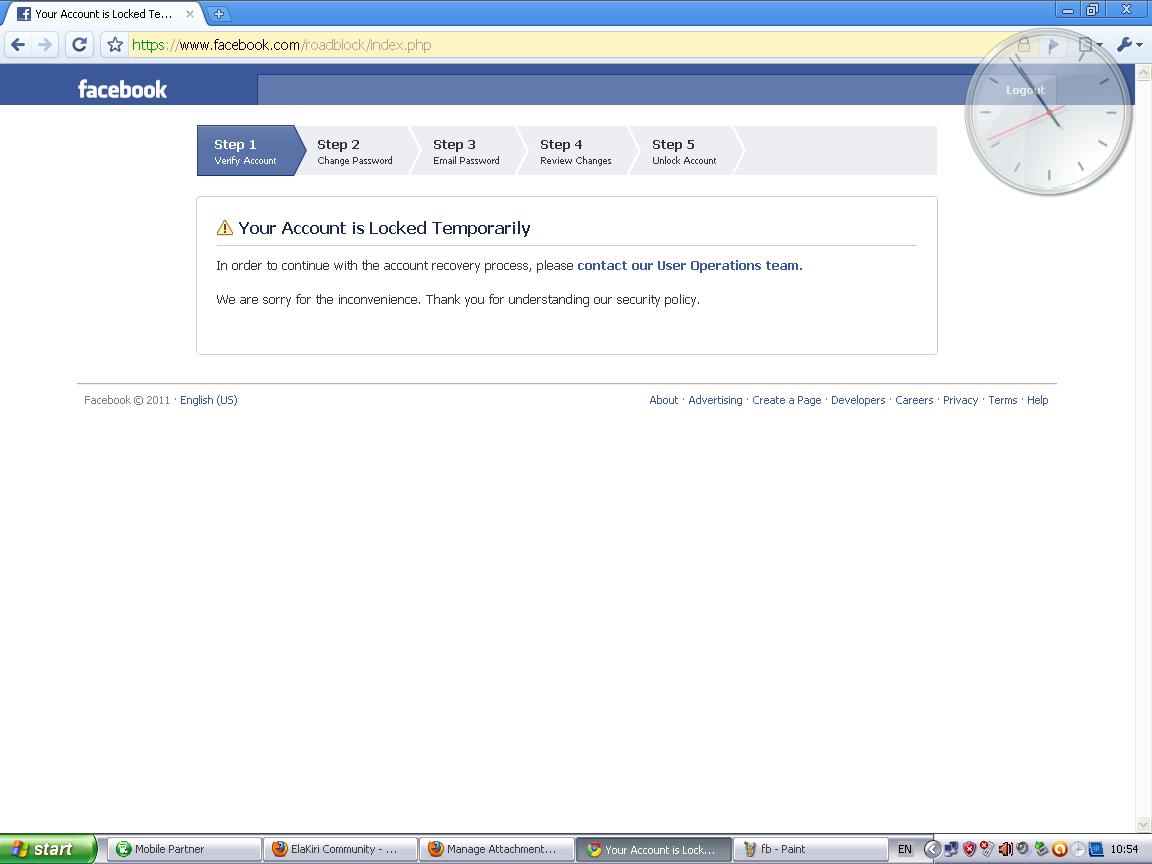Switch to fb - Paint window
This screenshot has width=1152, height=864.
810,849
